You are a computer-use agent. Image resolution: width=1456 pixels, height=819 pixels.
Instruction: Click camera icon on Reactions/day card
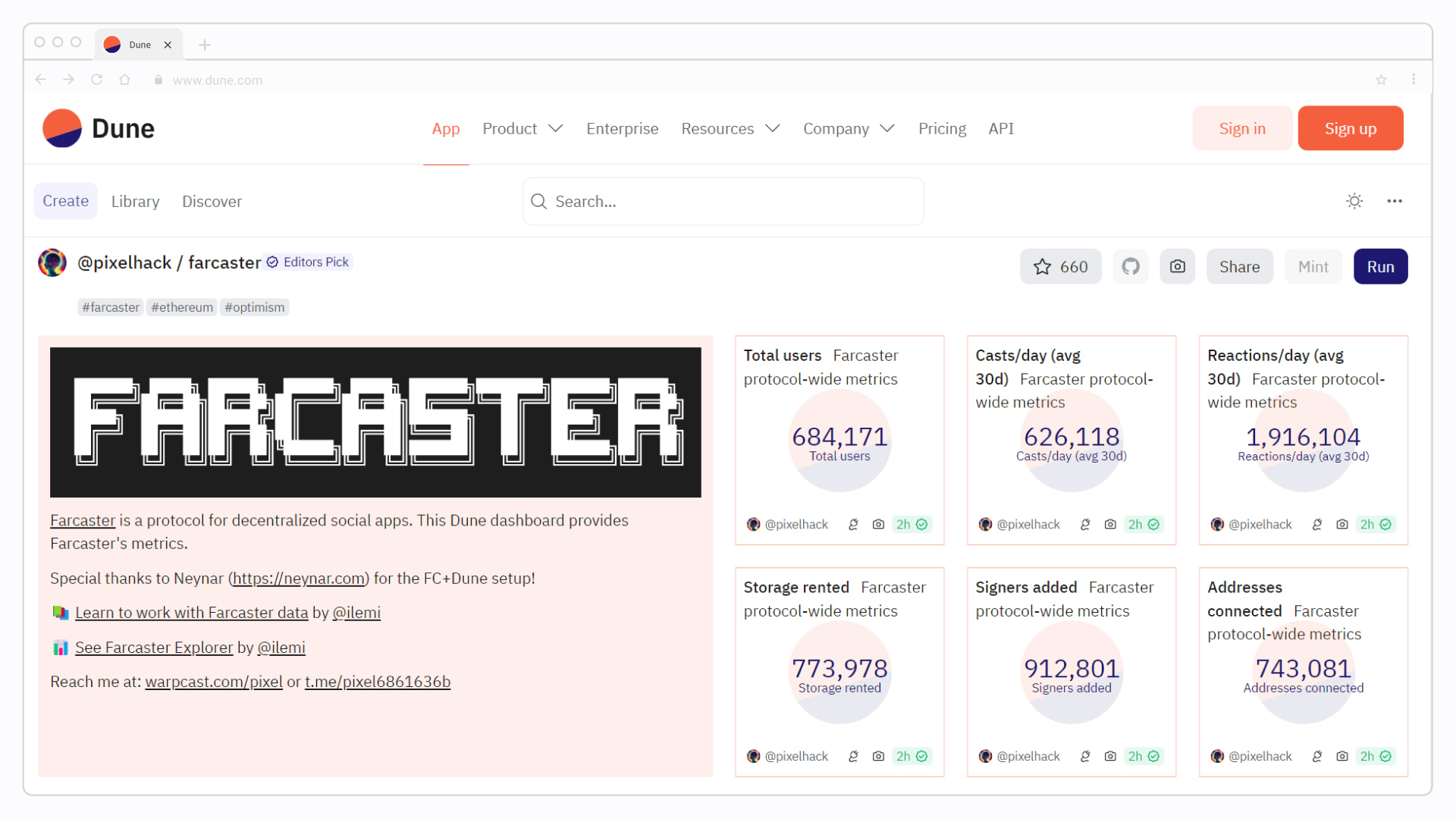click(x=1342, y=524)
